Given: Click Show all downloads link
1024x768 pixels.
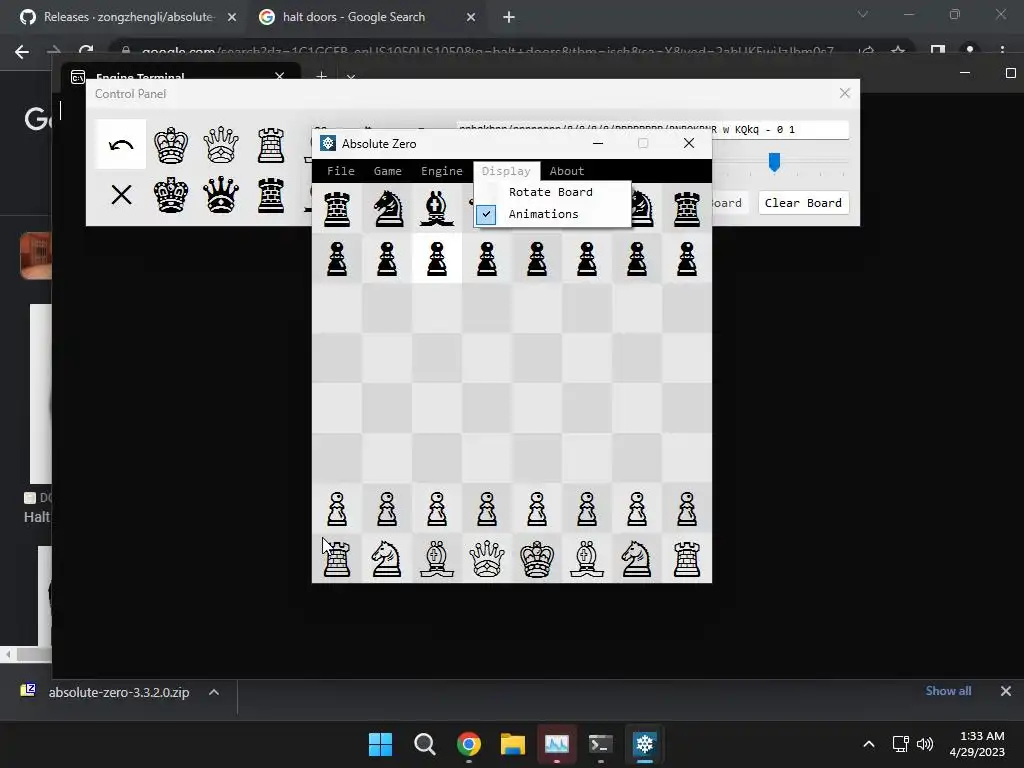Looking at the screenshot, I should pyautogui.click(x=948, y=691).
